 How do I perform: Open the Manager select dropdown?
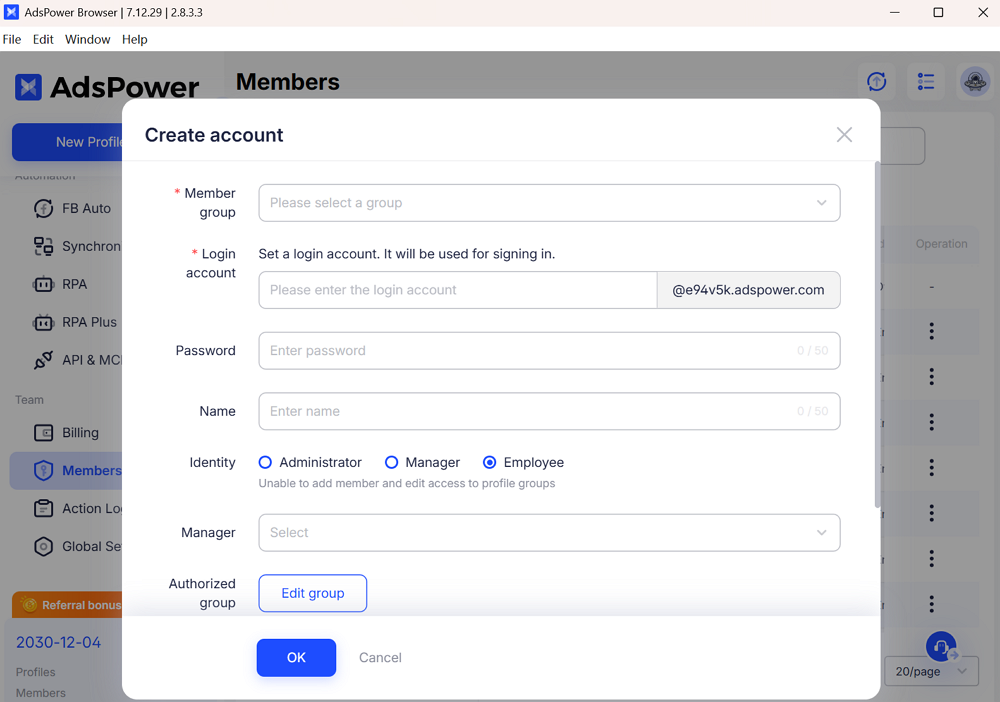(548, 533)
